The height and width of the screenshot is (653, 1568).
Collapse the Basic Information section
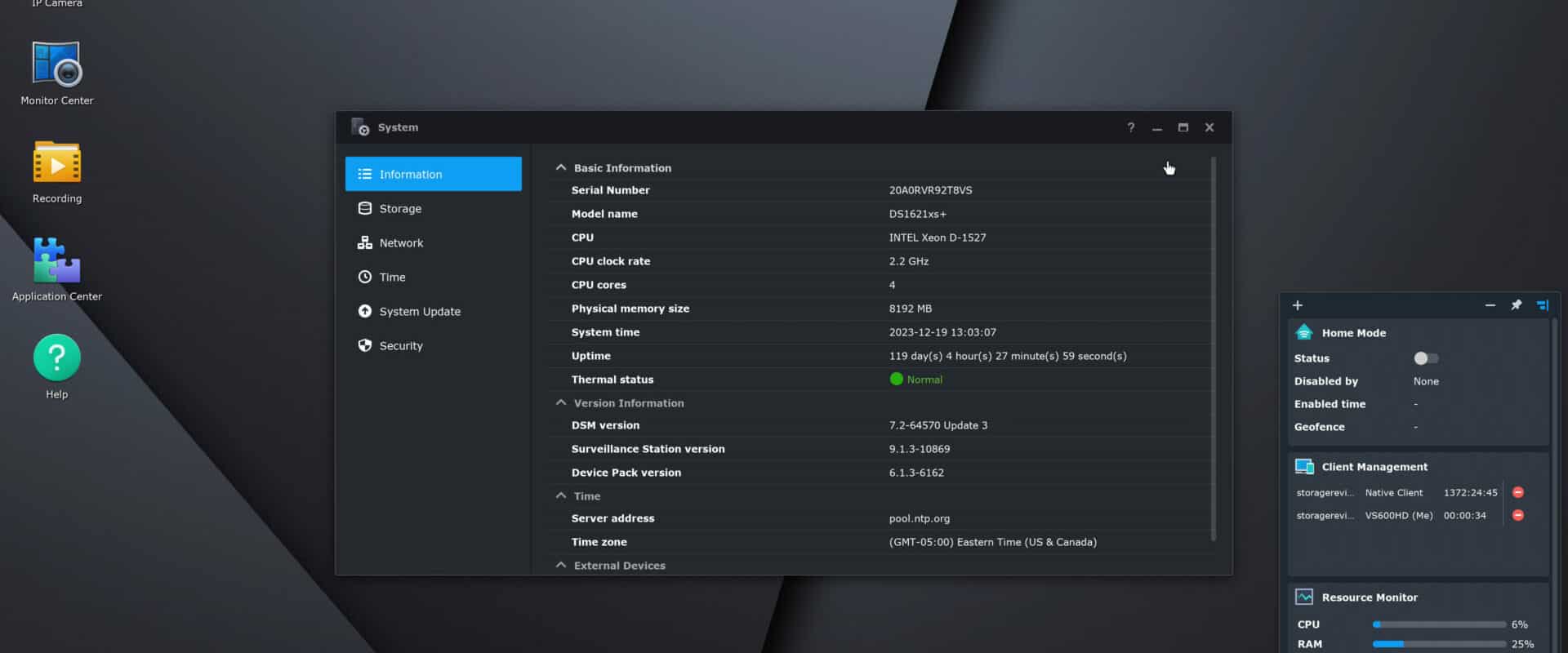(560, 167)
